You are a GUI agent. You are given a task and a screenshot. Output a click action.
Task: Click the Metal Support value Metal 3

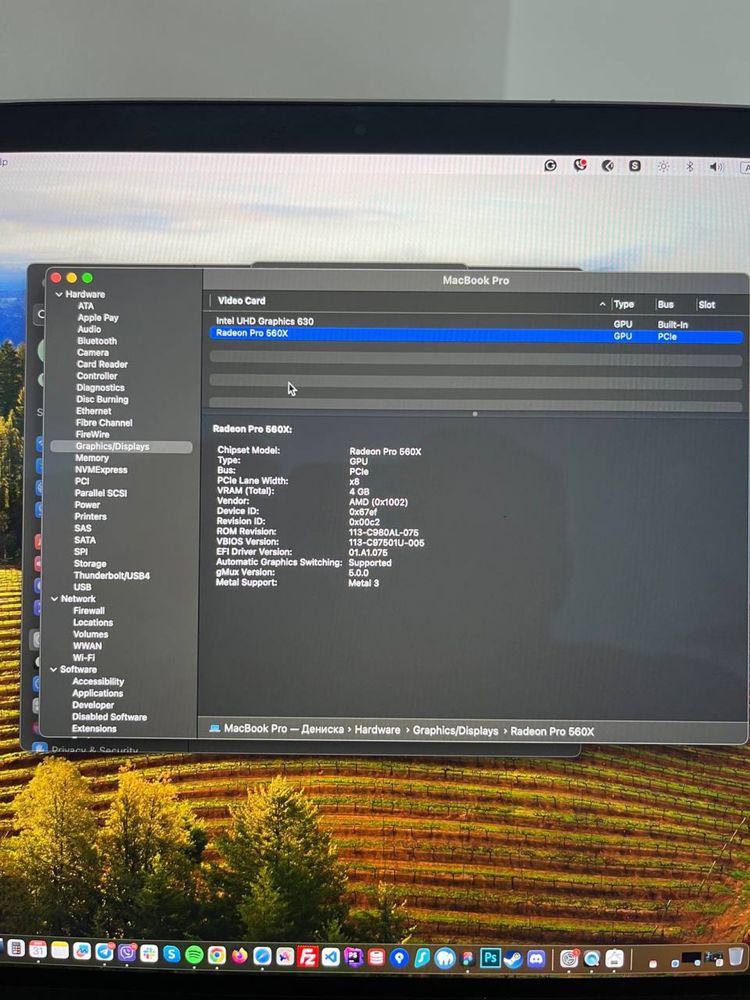click(x=364, y=583)
